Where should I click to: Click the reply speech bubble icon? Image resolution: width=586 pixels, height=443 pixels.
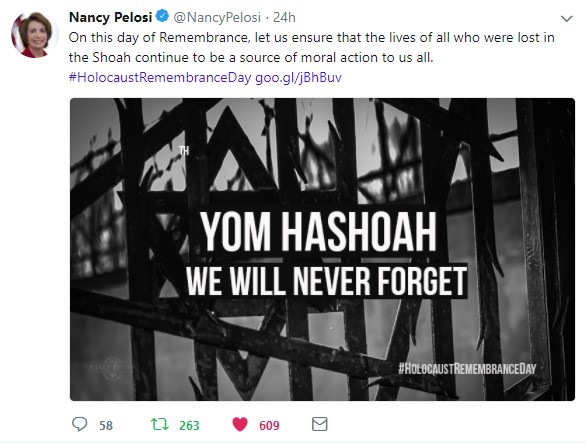click(x=79, y=424)
